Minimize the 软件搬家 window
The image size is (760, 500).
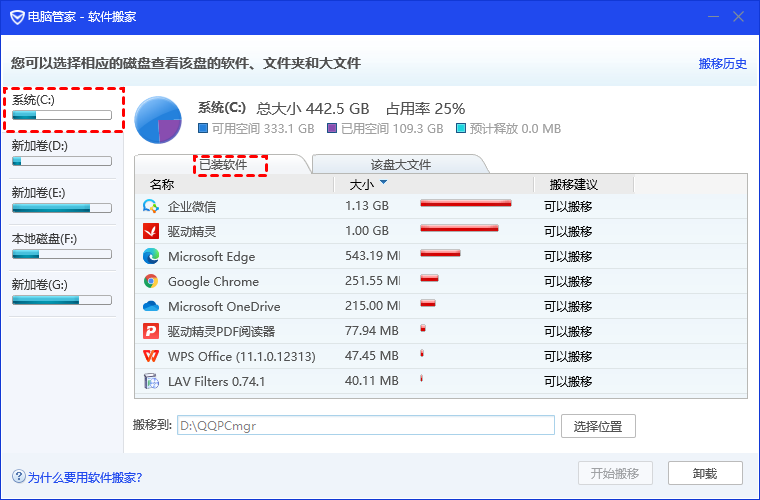713,17
